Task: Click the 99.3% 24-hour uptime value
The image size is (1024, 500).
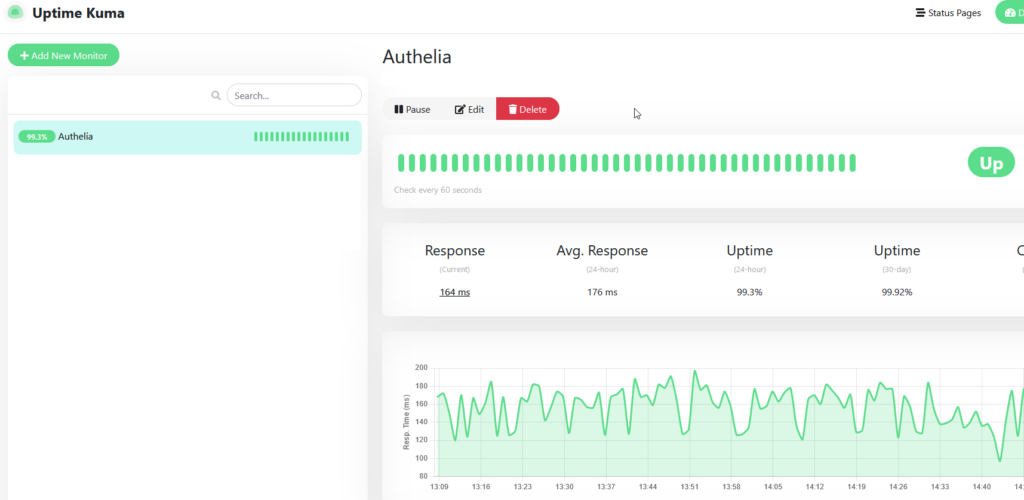Action: [x=750, y=292]
